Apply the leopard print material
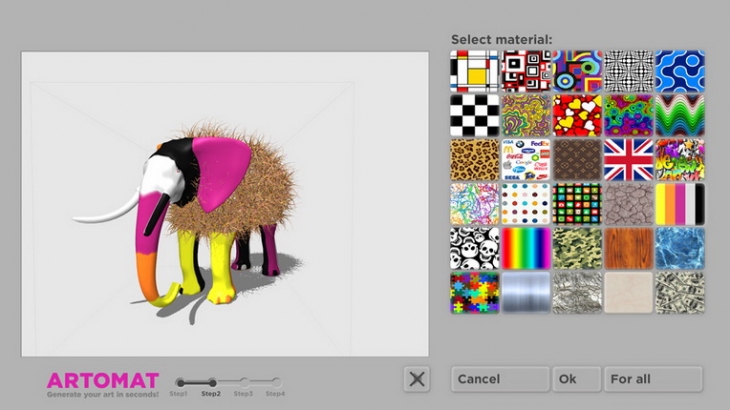Screen dimensions: 730x410 474,160
